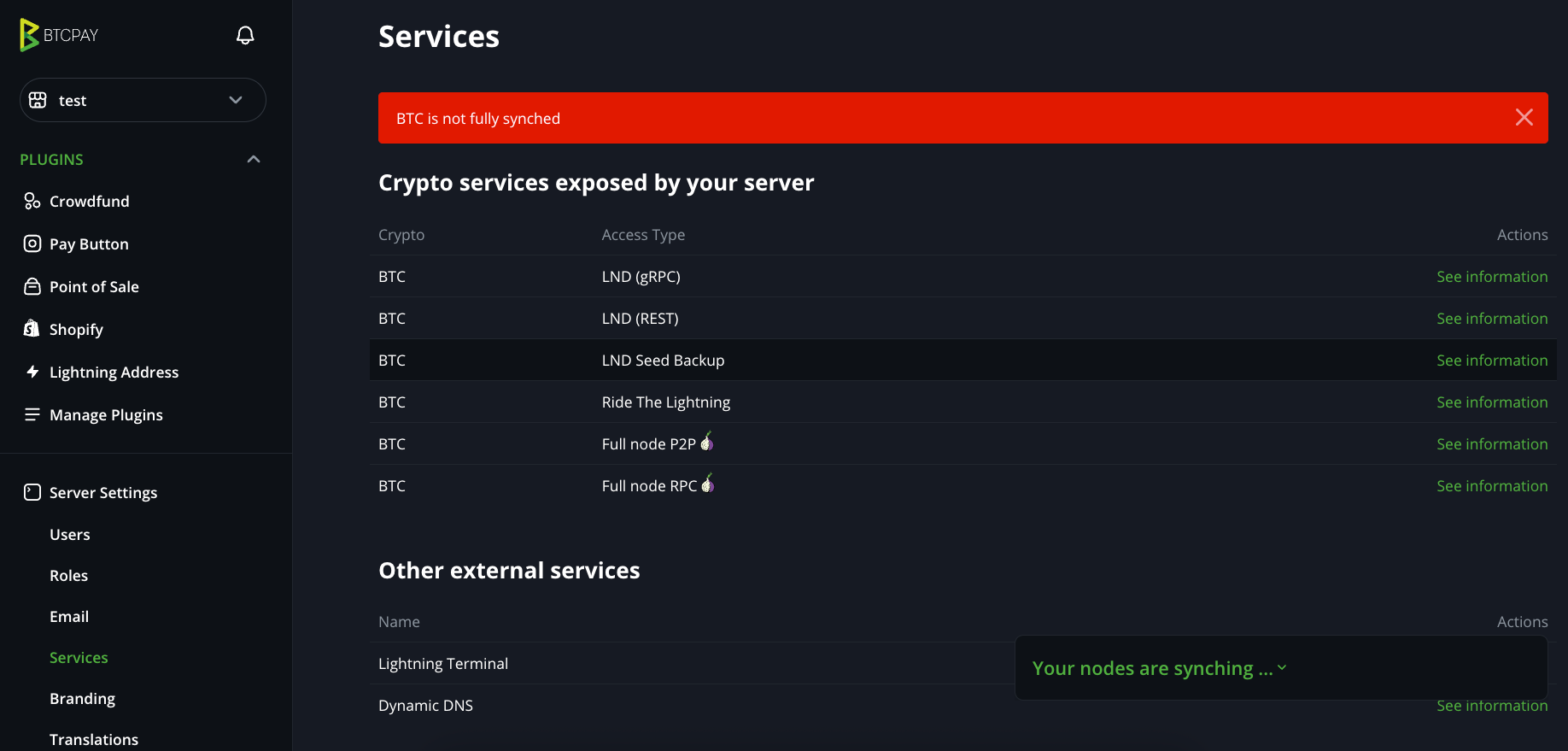1568x751 pixels.
Task: Click the Tor onion icon by Full node RPC
Action: coord(708,483)
